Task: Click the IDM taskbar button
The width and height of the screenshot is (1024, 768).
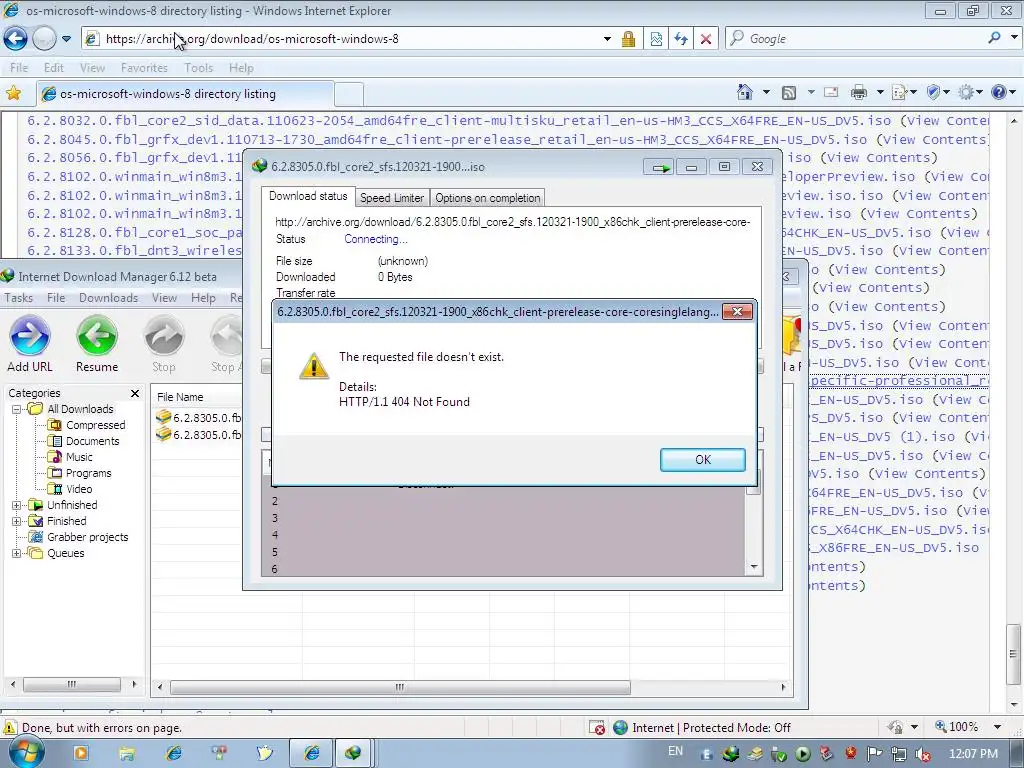Action: tap(353, 753)
